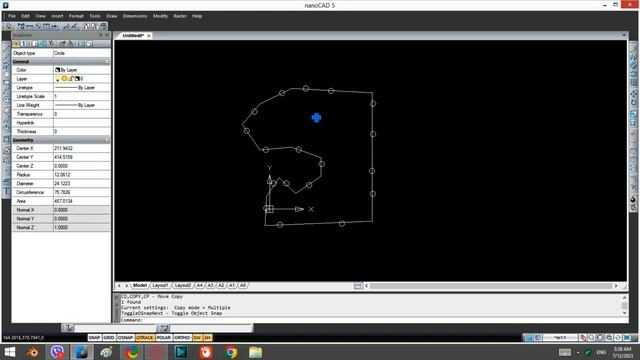The height and width of the screenshot is (360, 640).
Task: Collapse the General section in Inspector
Action: pos(107,62)
